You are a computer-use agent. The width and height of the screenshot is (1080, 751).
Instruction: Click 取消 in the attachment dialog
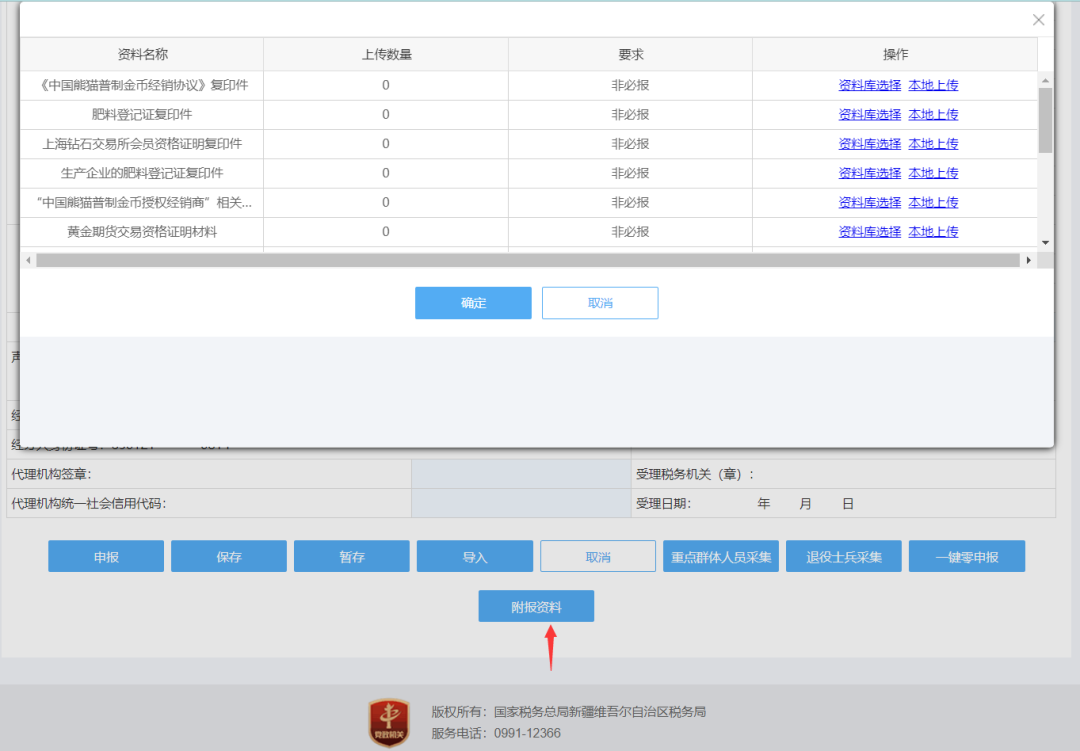(600, 303)
